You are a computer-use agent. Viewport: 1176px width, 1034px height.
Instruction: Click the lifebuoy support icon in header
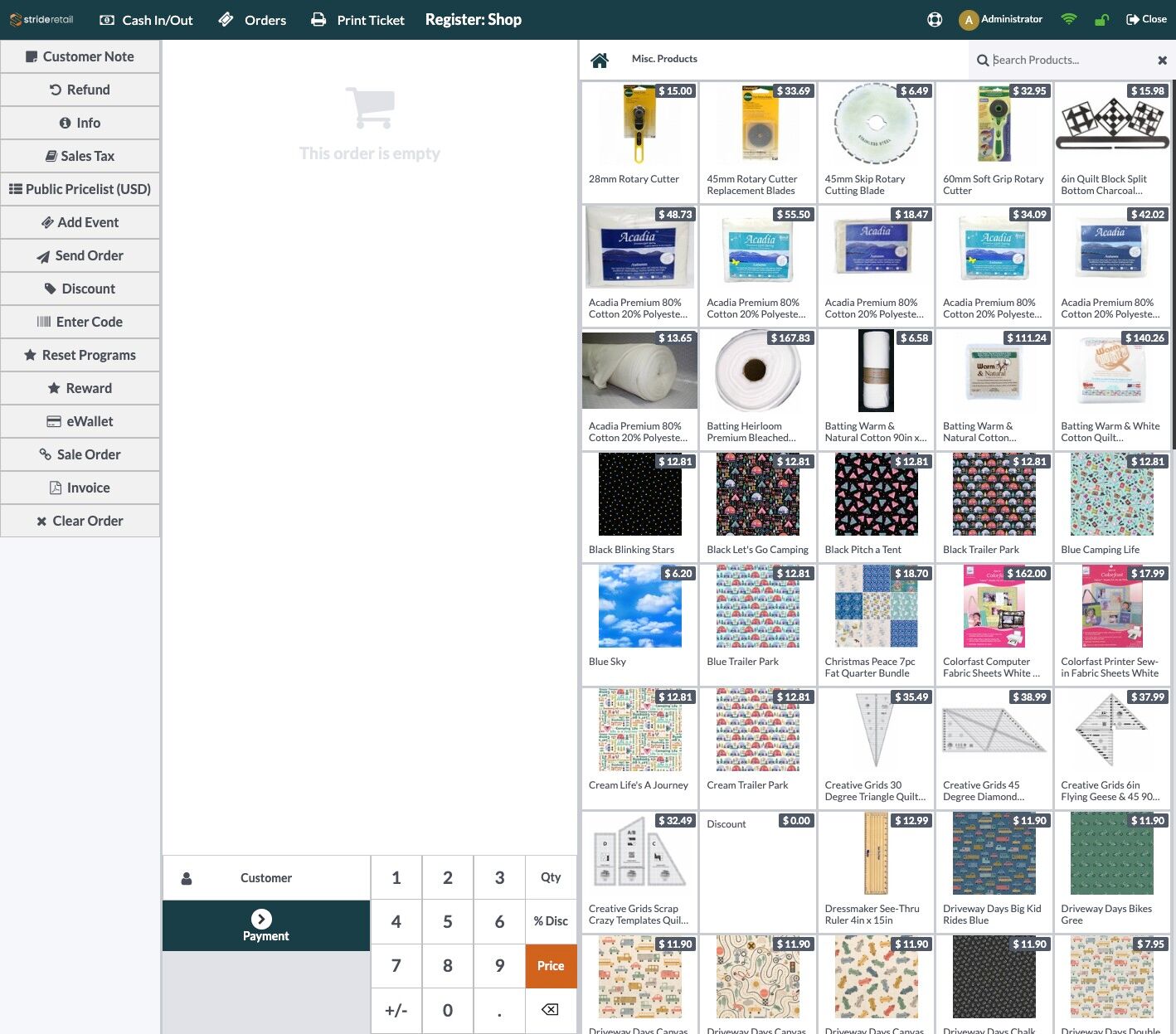click(x=935, y=19)
